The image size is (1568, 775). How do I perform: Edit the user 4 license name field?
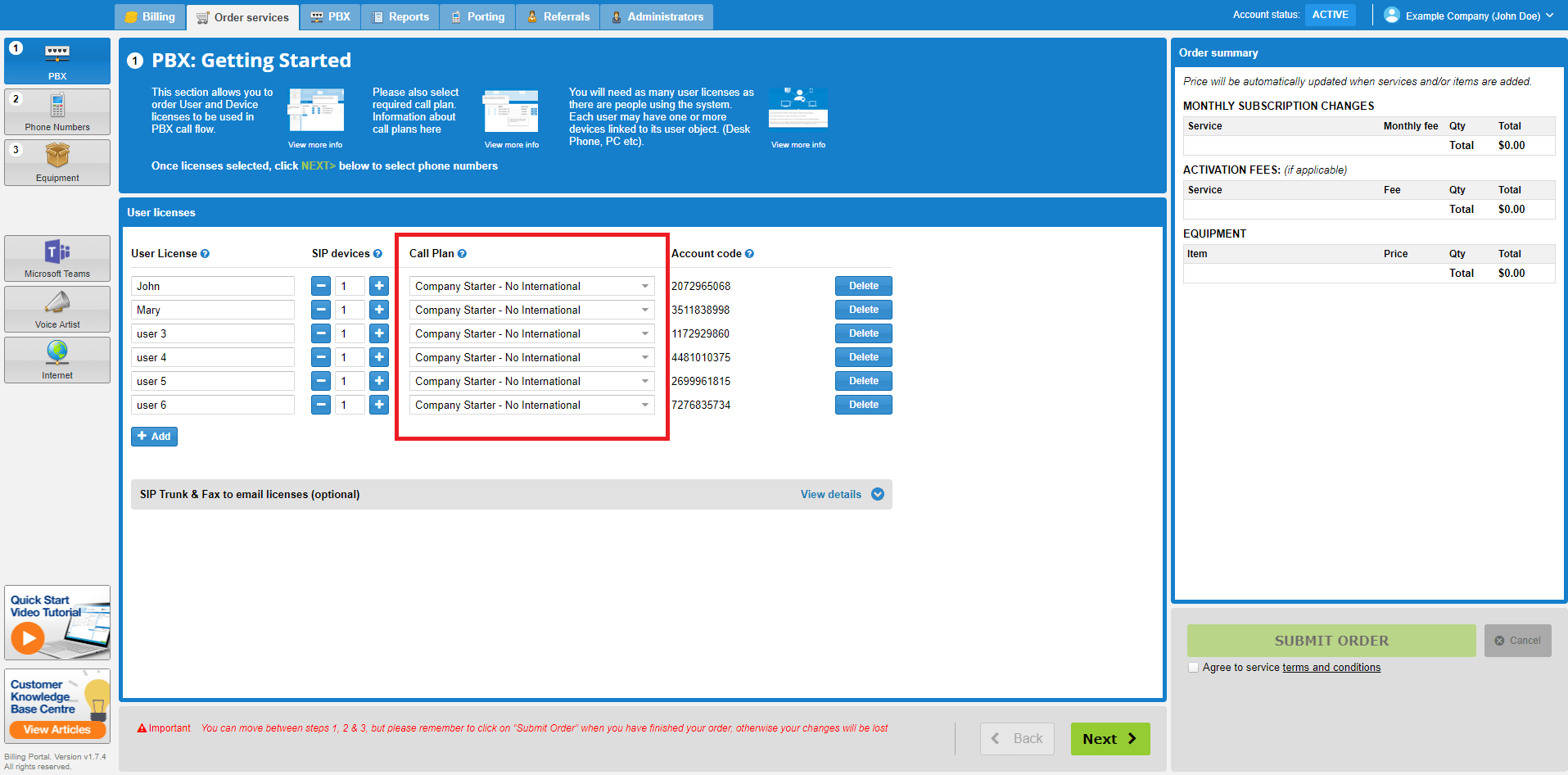click(213, 357)
